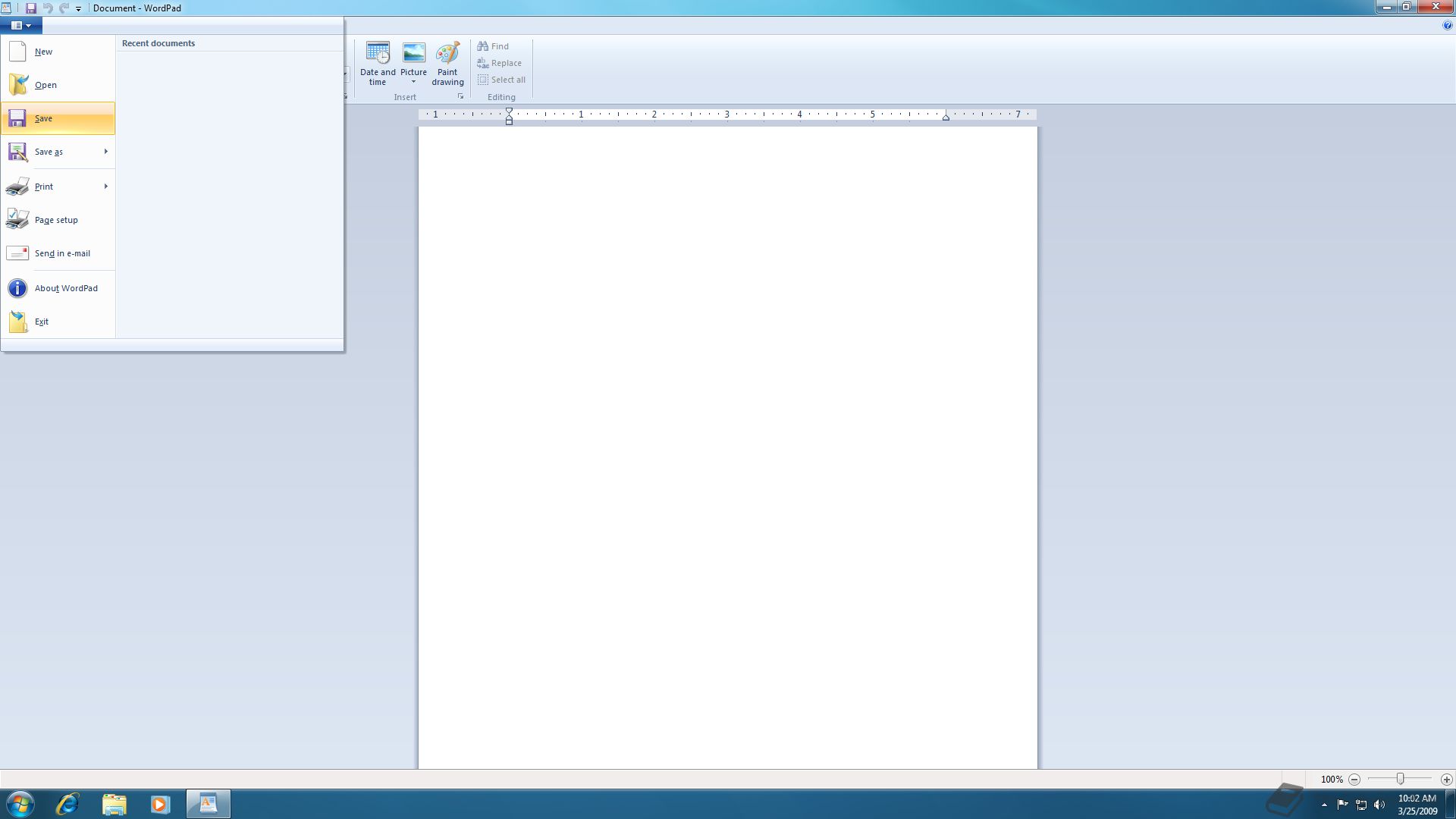Open About WordPad
The width and height of the screenshot is (1456, 819).
click(58, 288)
